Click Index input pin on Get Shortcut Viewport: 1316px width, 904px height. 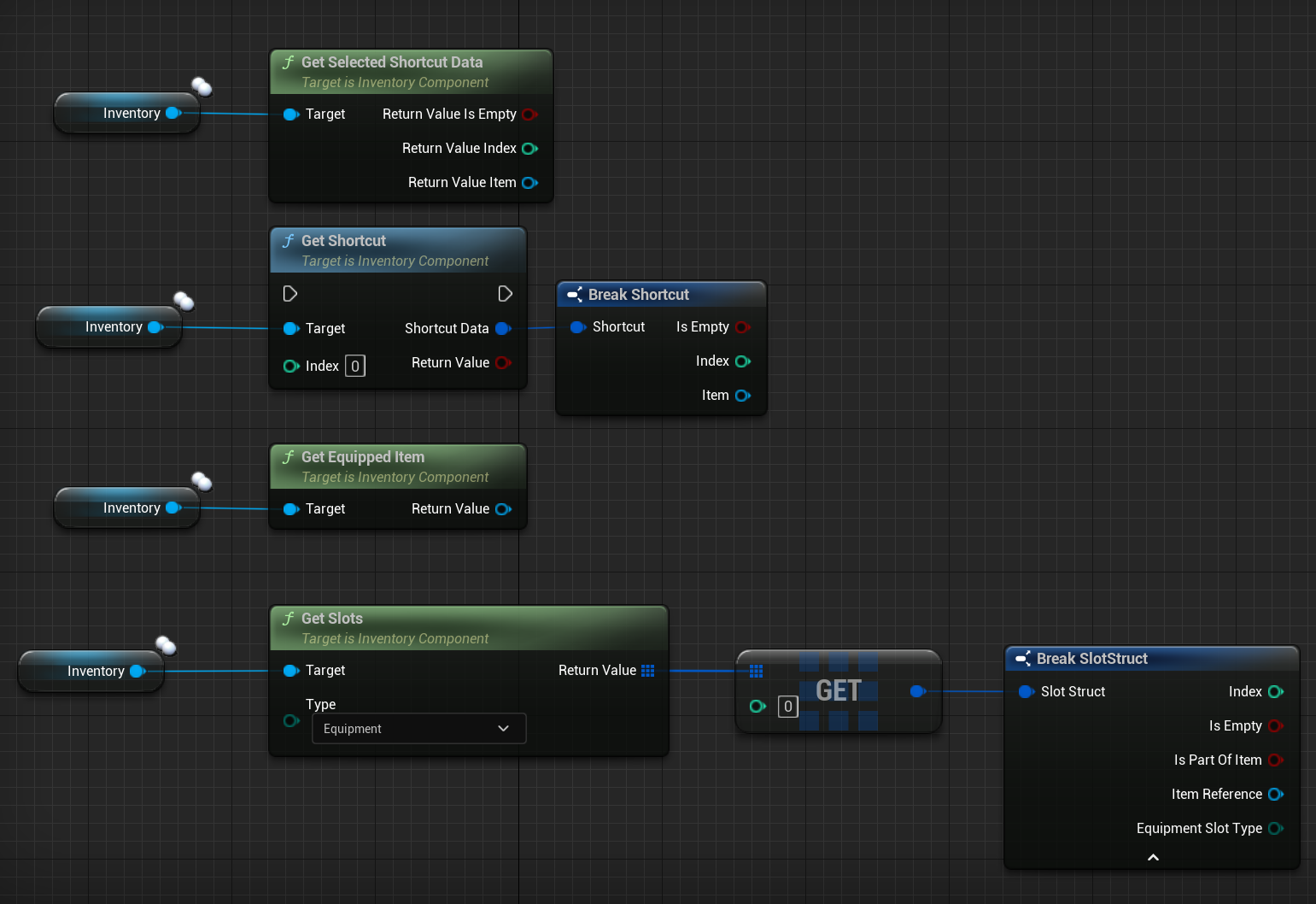[x=290, y=367]
